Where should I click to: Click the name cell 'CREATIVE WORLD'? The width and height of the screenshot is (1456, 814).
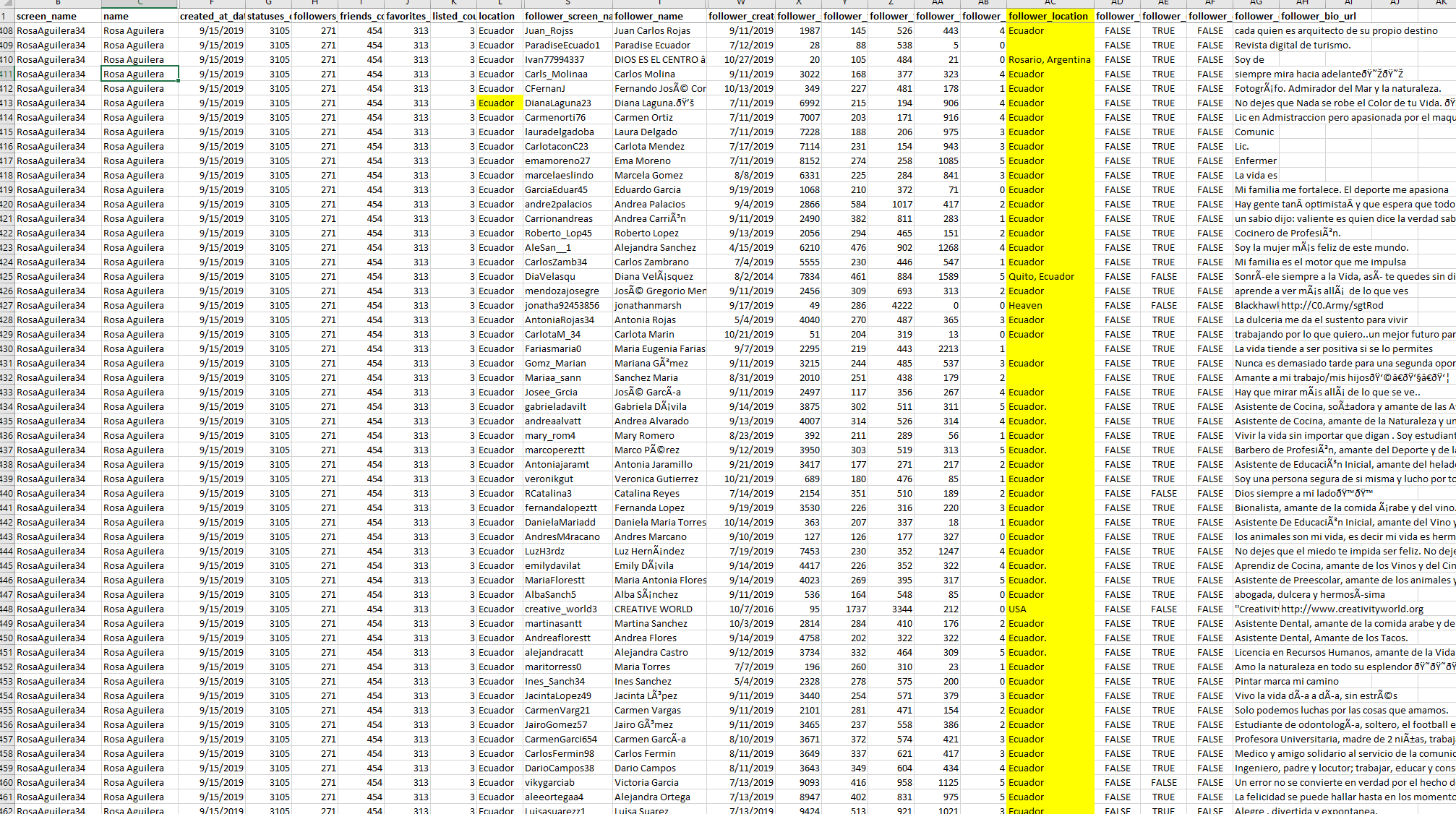click(659, 609)
